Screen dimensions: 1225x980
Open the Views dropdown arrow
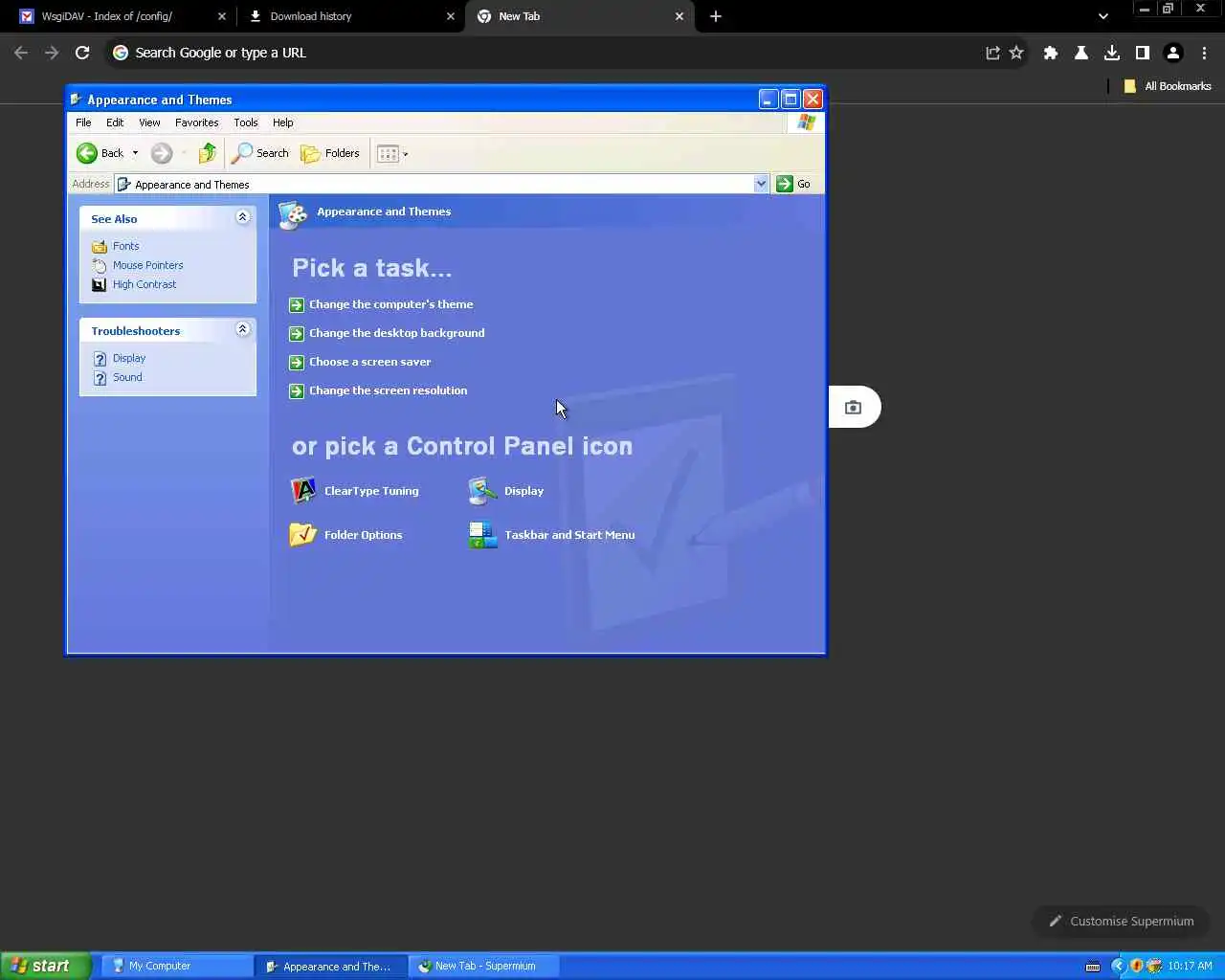pos(406,153)
